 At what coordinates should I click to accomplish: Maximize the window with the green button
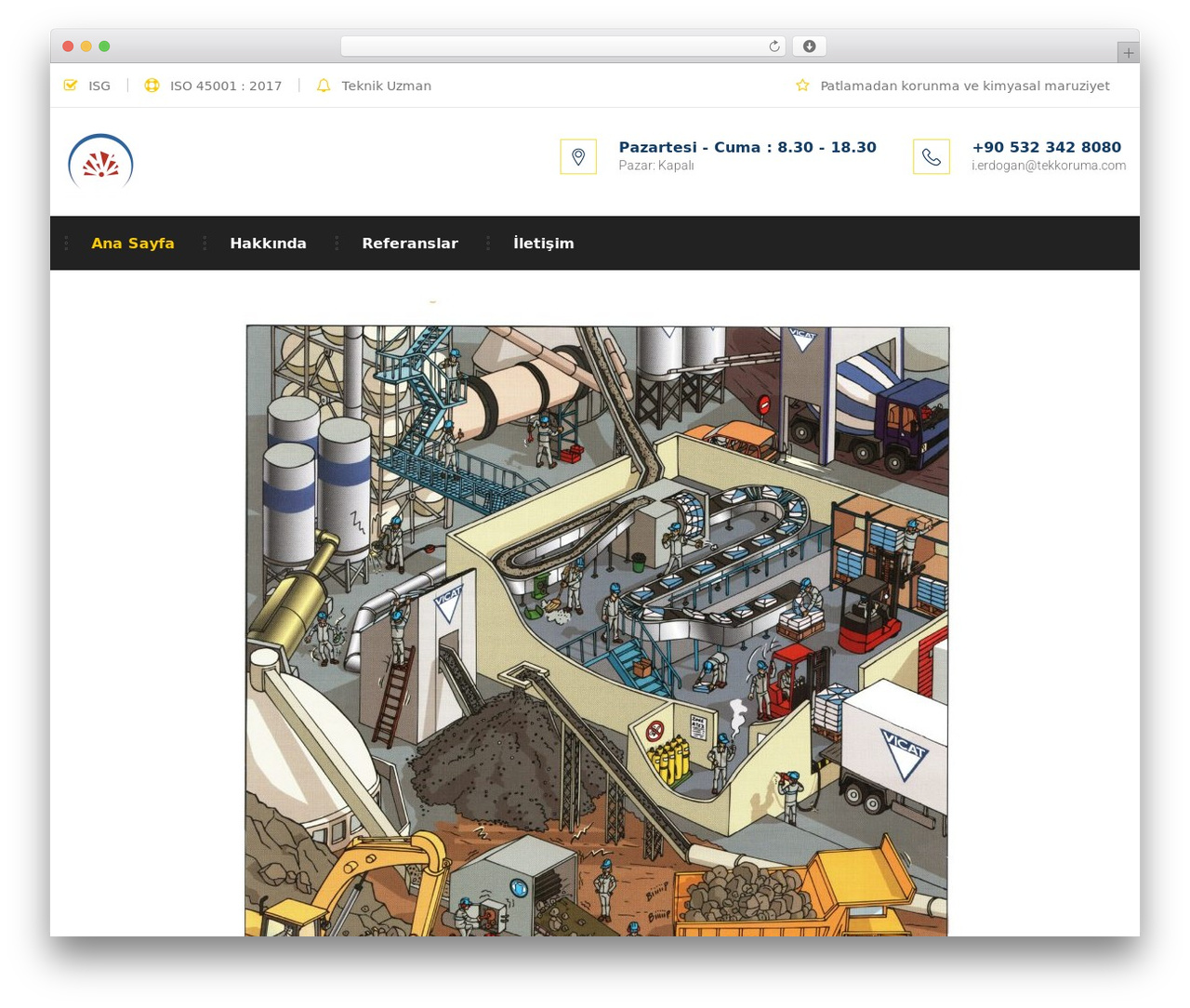(104, 46)
